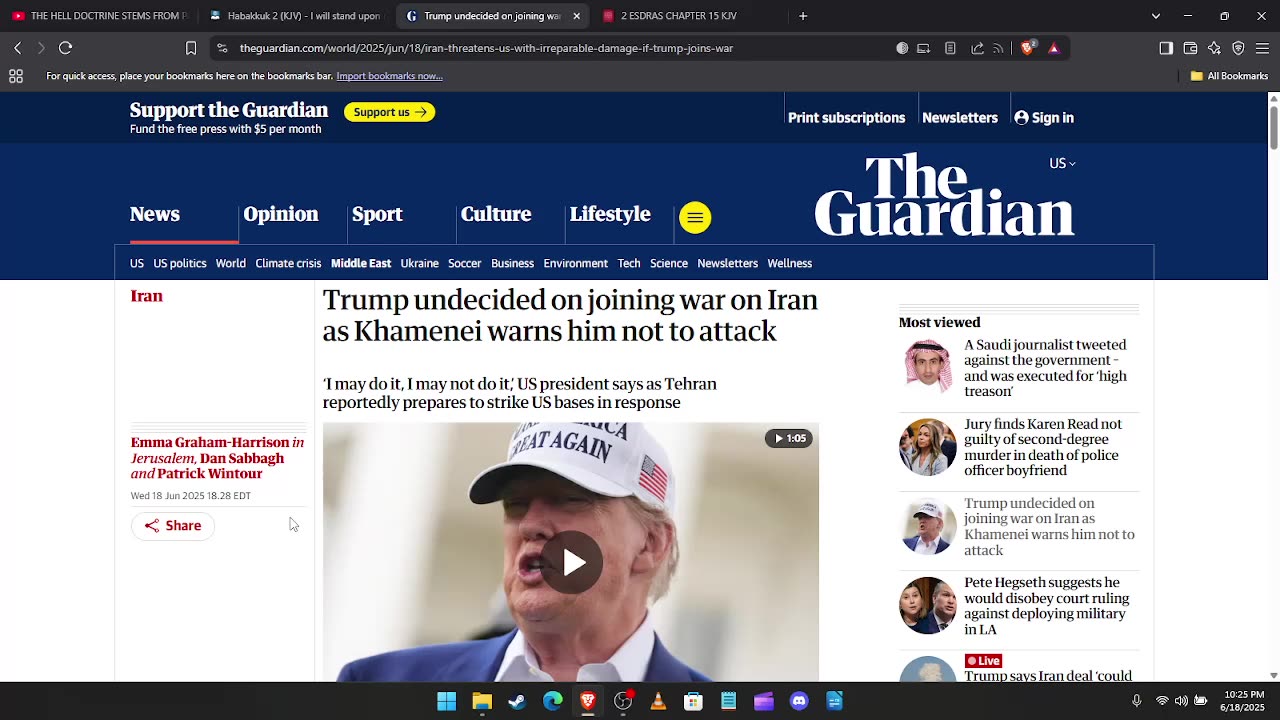Open Leo AI assistant star icon
Viewport: 1280px width, 720px height.
(1214, 48)
